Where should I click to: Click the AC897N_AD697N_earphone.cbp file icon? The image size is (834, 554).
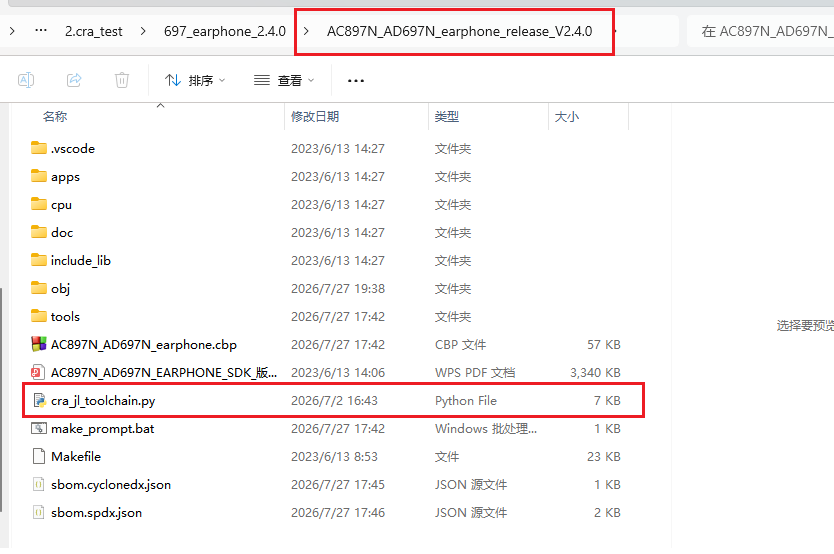[x=39, y=344]
